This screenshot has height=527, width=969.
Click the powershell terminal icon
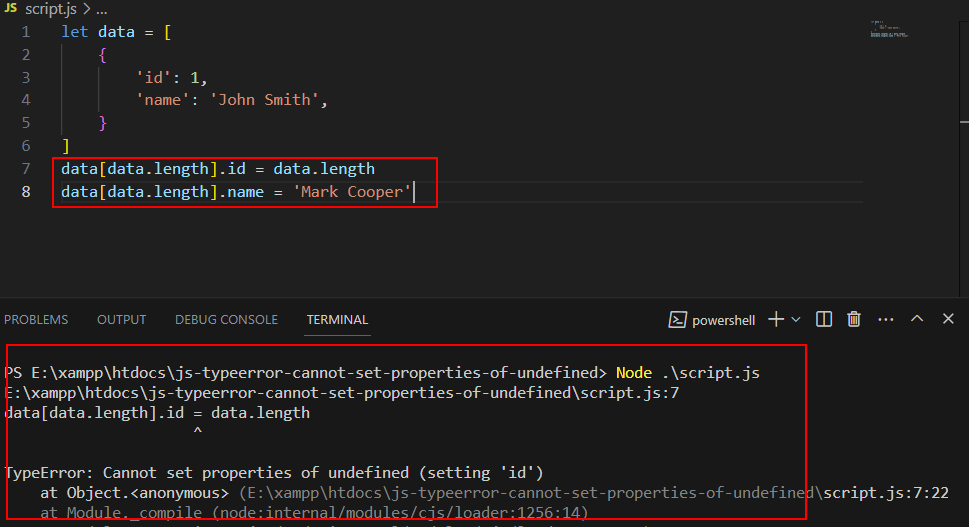pos(677,319)
